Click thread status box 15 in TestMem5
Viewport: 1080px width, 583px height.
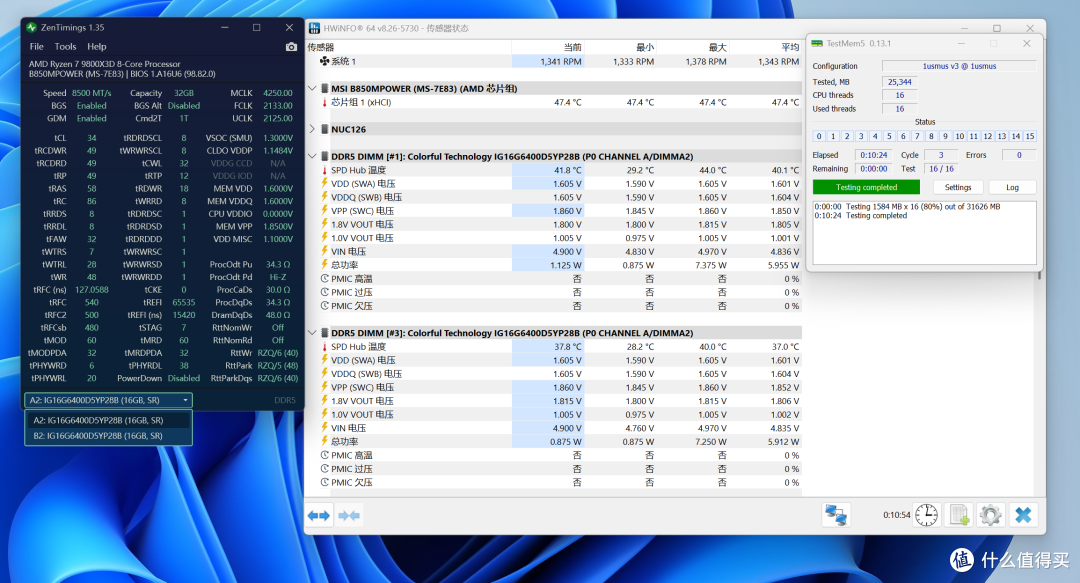(1030, 136)
